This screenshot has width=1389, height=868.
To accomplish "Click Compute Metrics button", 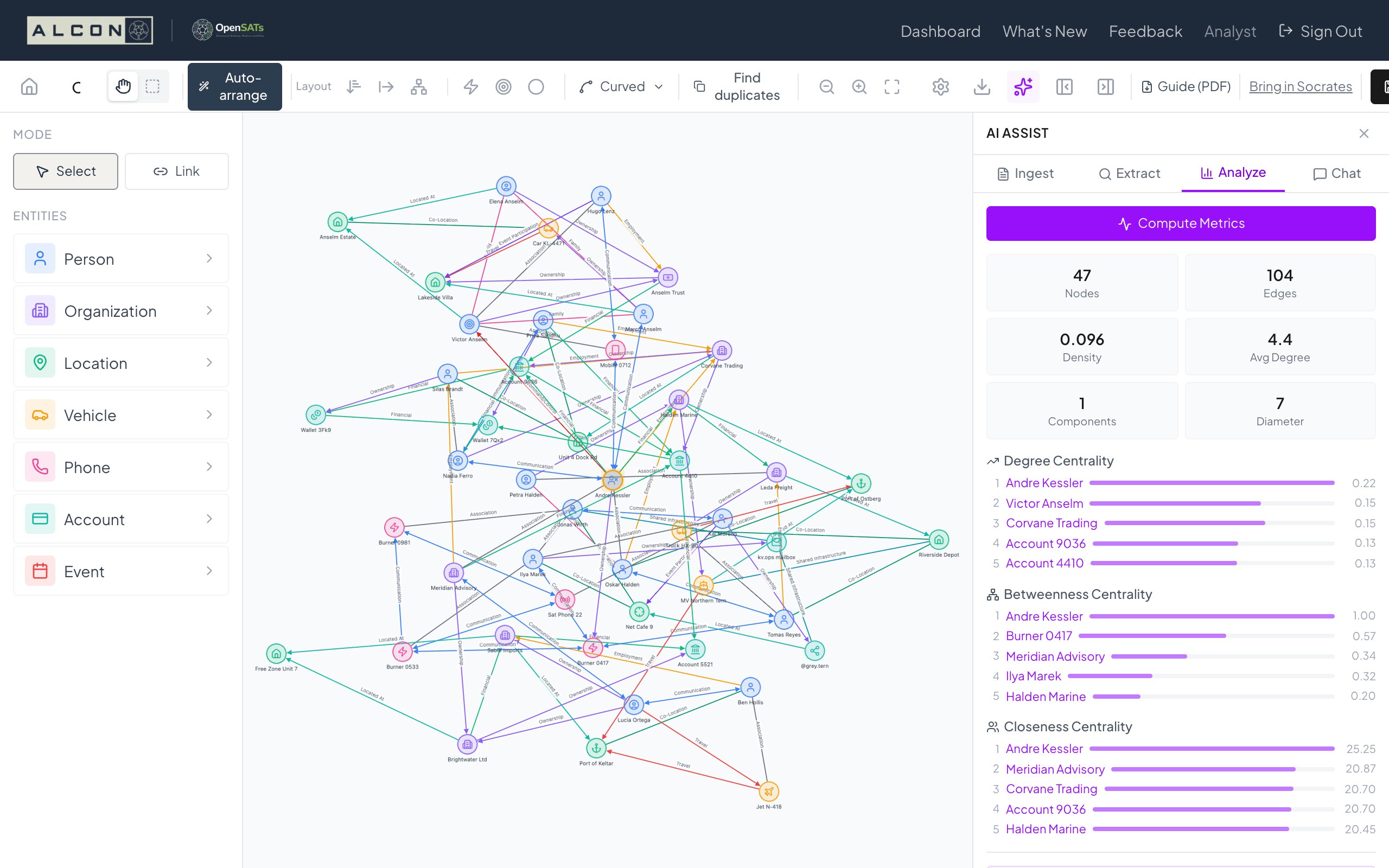I will 1181,224.
